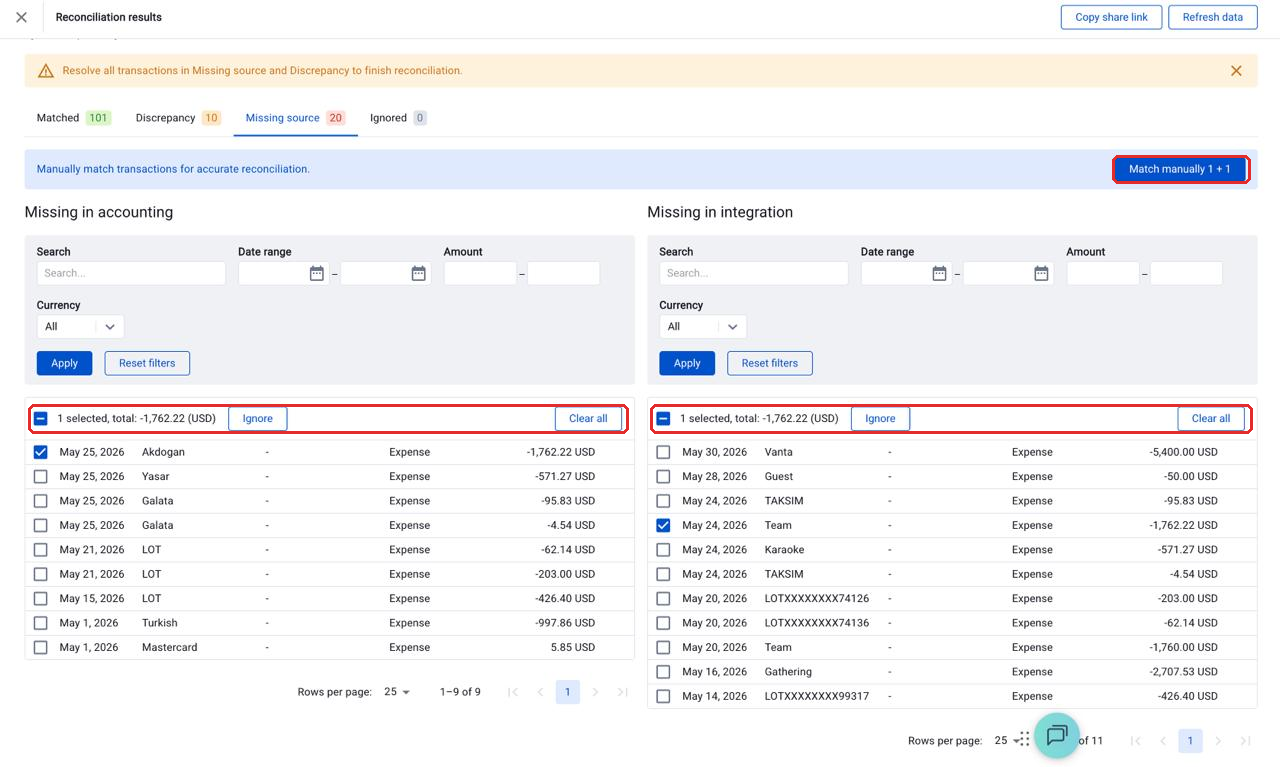
Task: Uncheck the Akdogan transaction row
Action: [x=41, y=452]
